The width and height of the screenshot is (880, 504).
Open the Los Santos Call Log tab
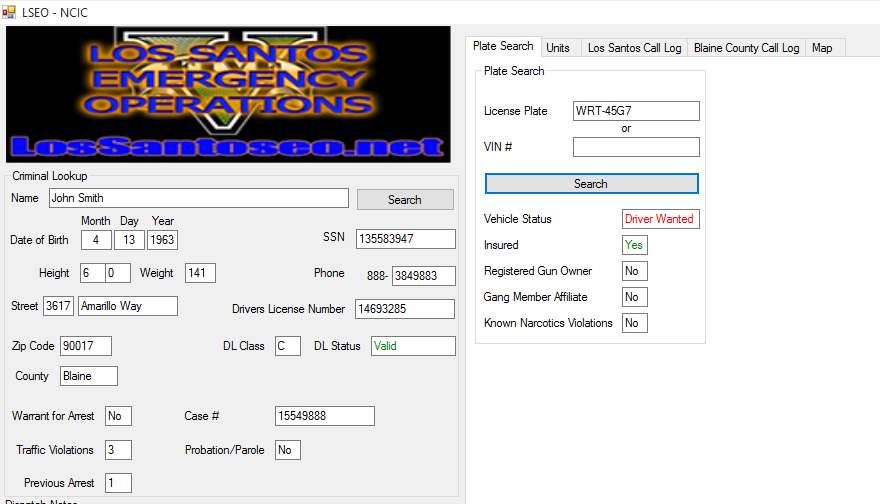634,48
